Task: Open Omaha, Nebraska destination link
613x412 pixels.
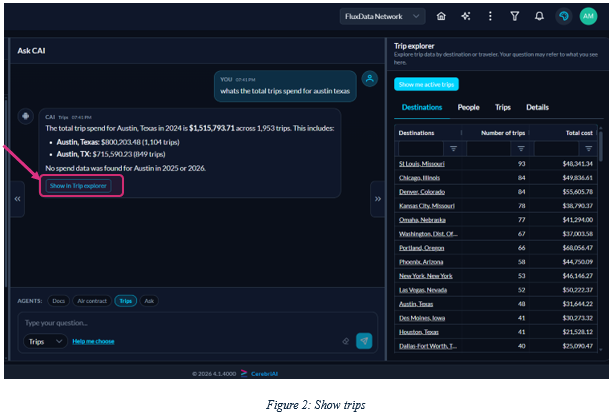Action: (422, 220)
